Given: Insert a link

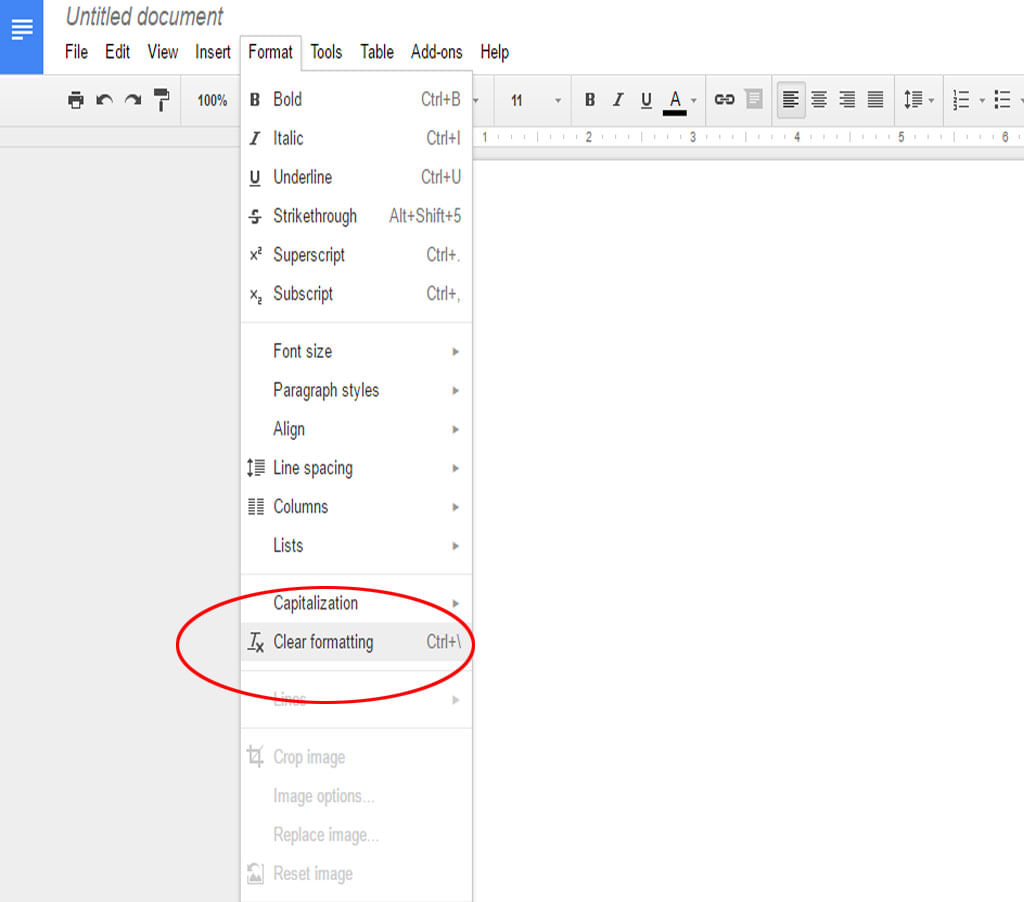Looking at the screenshot, I should 724,100.
